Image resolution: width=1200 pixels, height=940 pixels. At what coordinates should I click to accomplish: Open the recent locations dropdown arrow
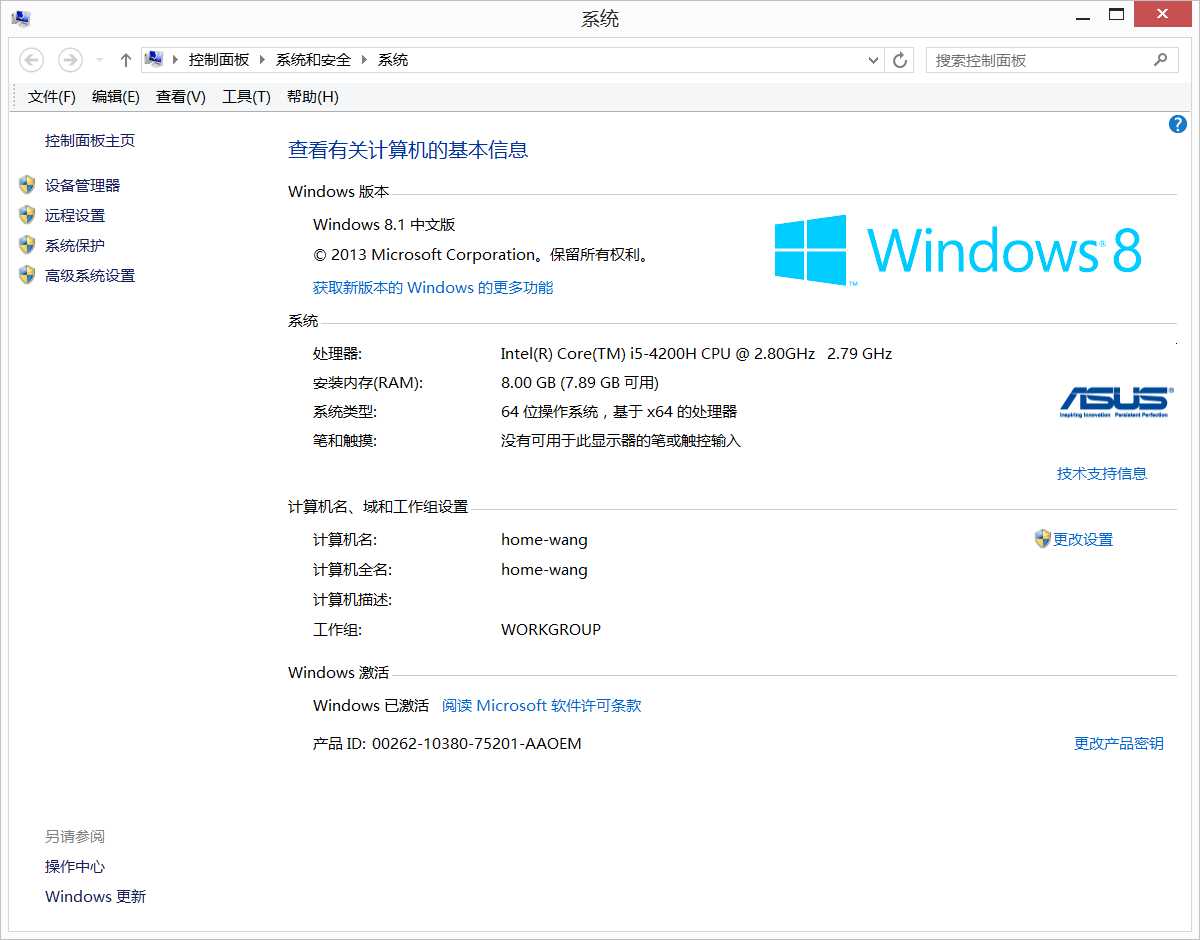(100, 60)
